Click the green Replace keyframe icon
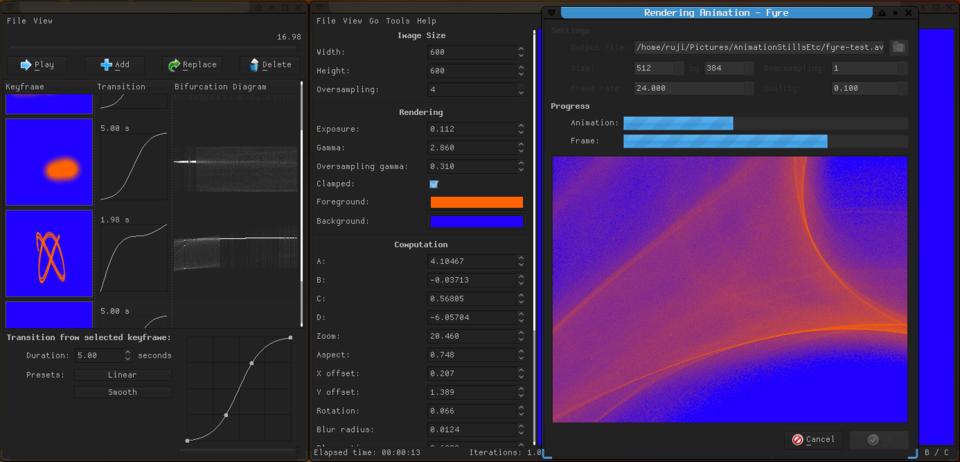The image size is (960, 462). (174, 65)
